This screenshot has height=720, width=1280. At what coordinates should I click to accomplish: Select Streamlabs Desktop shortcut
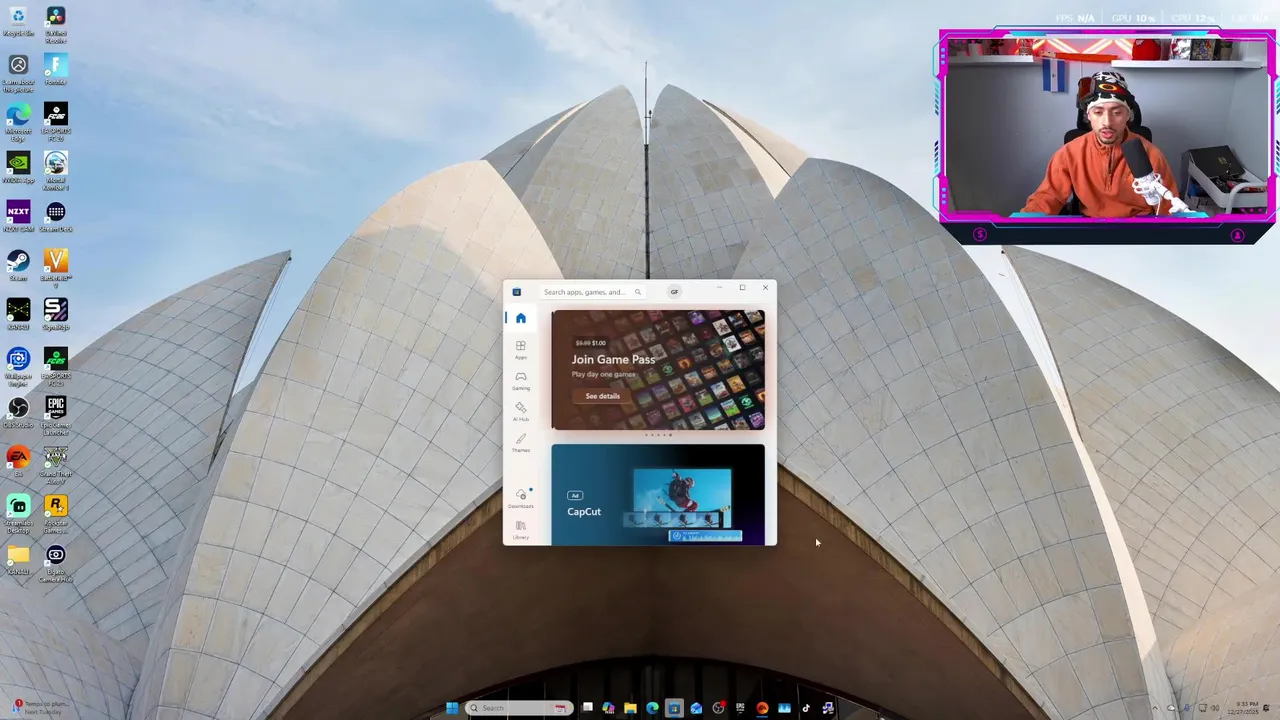tap(18, 513)
